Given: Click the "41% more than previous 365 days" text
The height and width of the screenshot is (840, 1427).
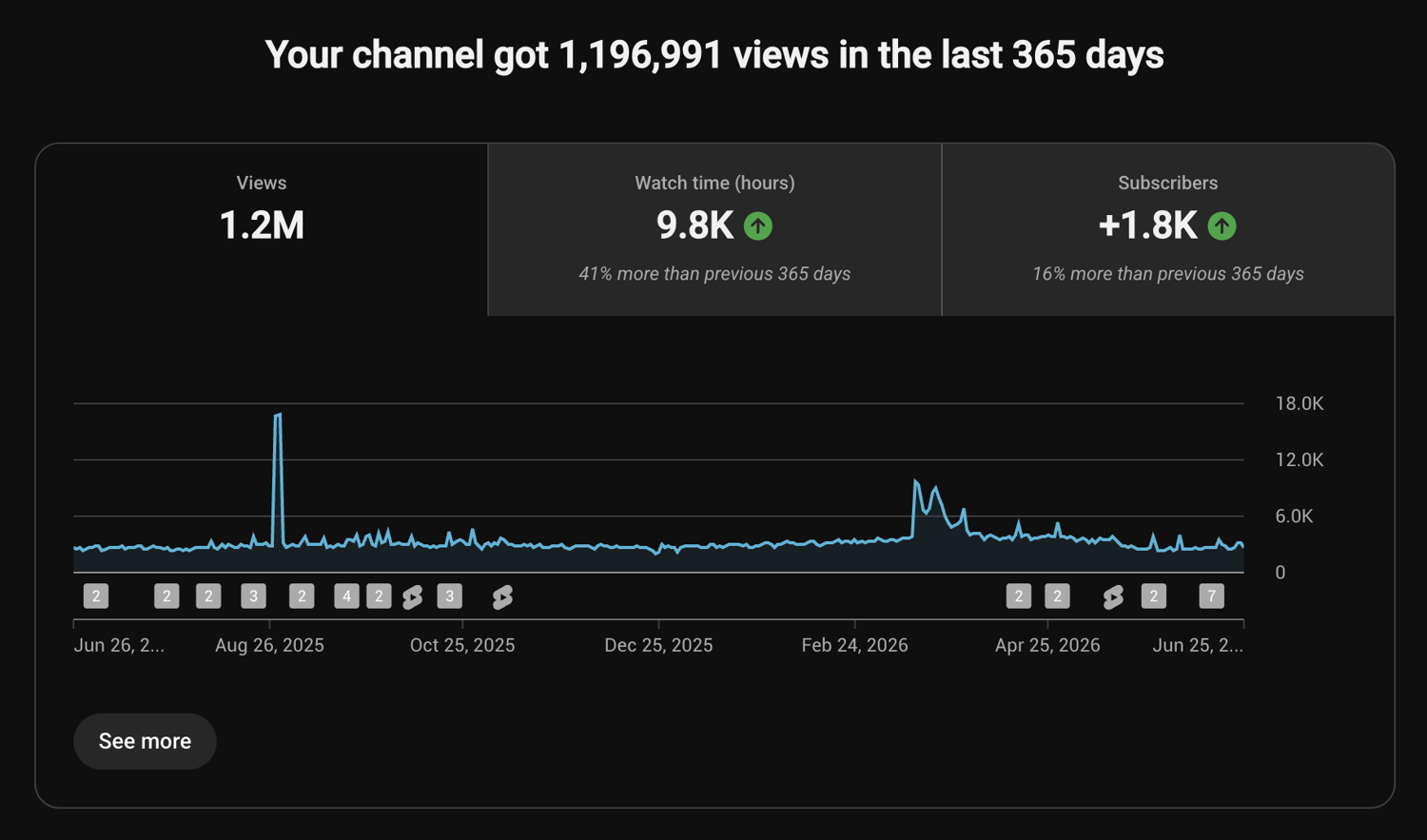Looking at the screenshot, I should point(714,274).
